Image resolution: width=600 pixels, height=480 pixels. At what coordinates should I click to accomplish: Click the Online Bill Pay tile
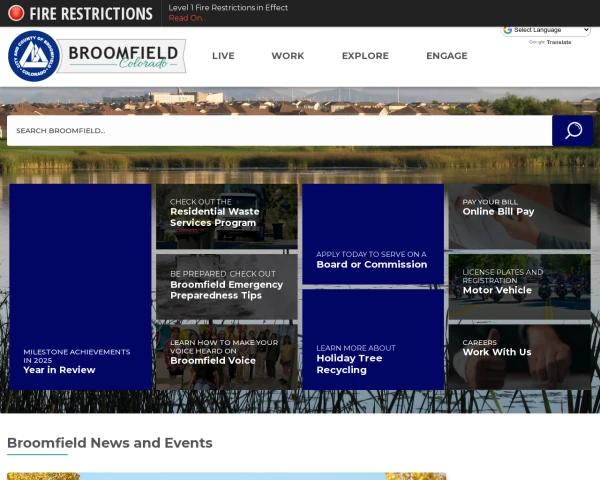pyautogui.click(x=519, y=216)
